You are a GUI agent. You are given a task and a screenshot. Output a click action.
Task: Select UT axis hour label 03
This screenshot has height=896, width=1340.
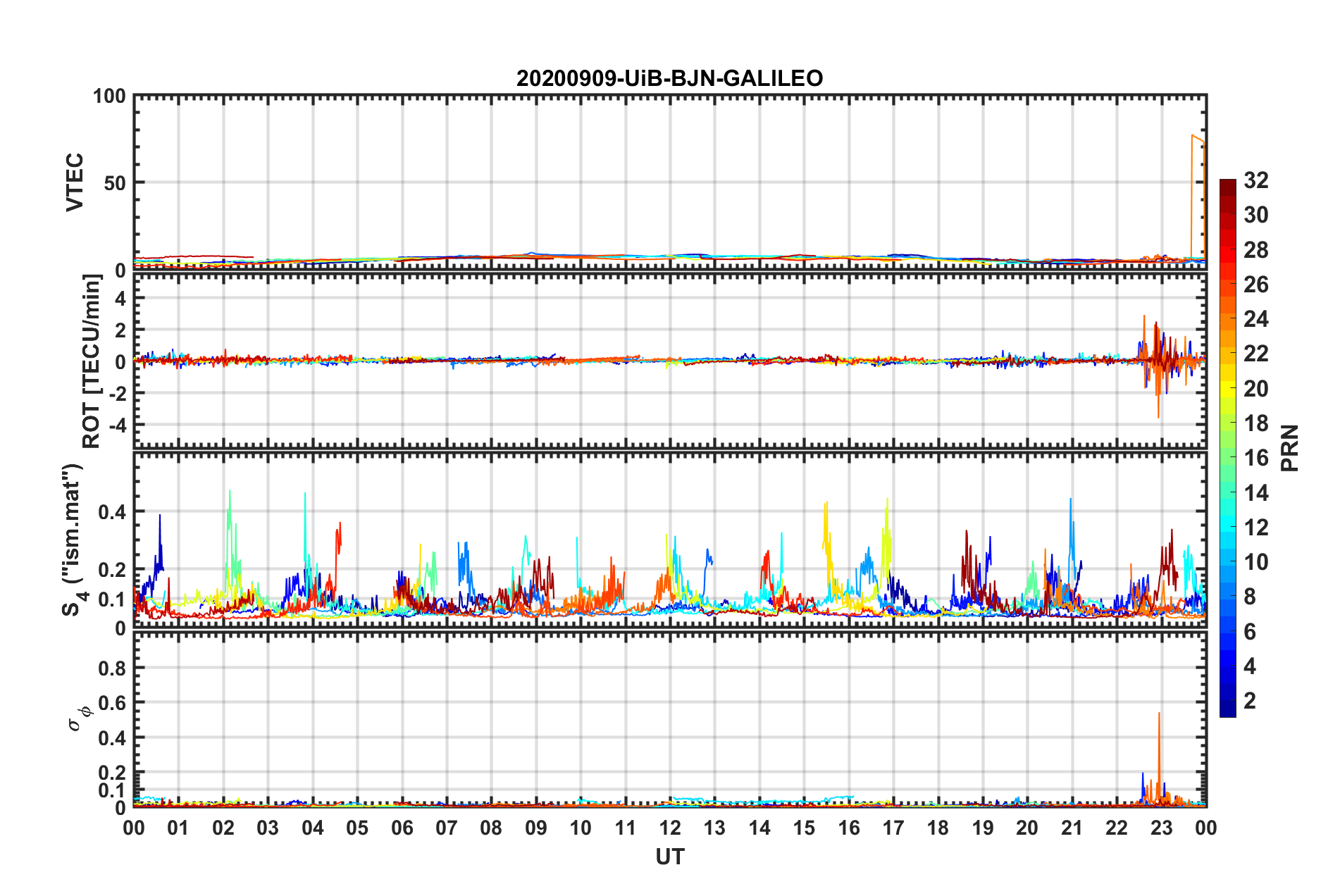(x=268, y=828)
